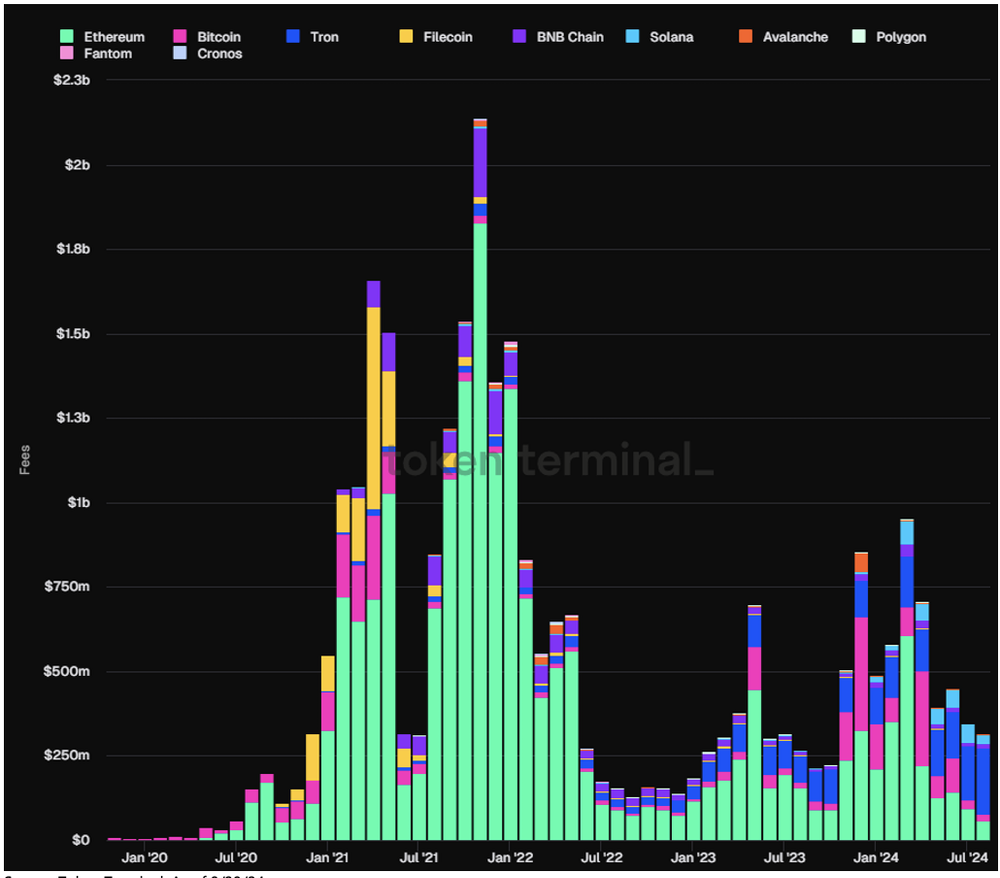Click the Solana light-blue legend swatch
This screenshot has width=1000, height=878.
coord(632,36)
